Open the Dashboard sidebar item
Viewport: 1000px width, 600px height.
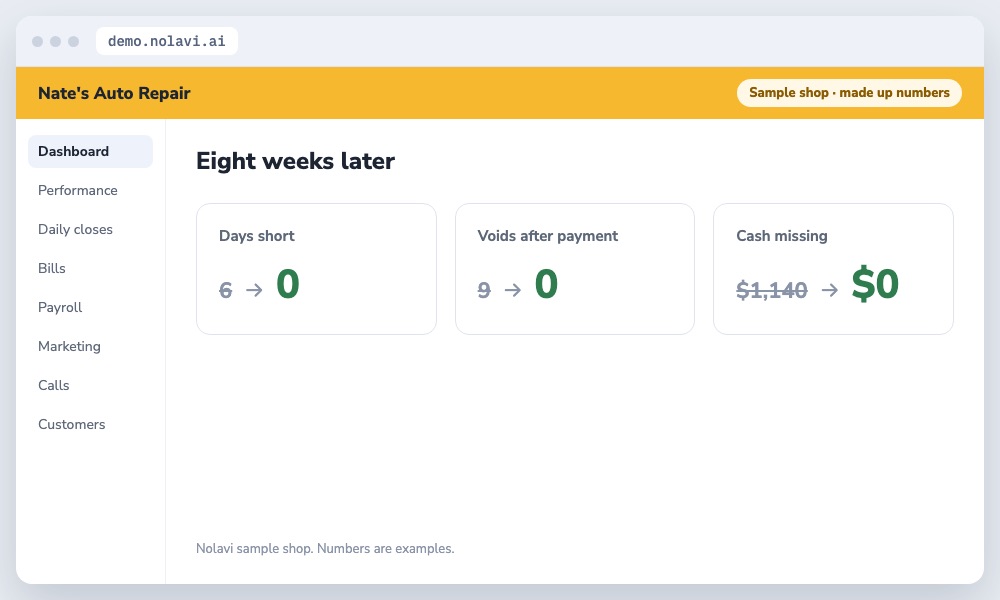pyautogui.click(x=90, y=151)
